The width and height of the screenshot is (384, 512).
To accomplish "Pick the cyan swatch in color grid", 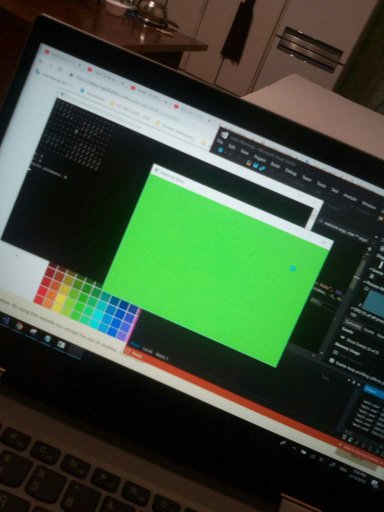I will click(x=99, y=315).
